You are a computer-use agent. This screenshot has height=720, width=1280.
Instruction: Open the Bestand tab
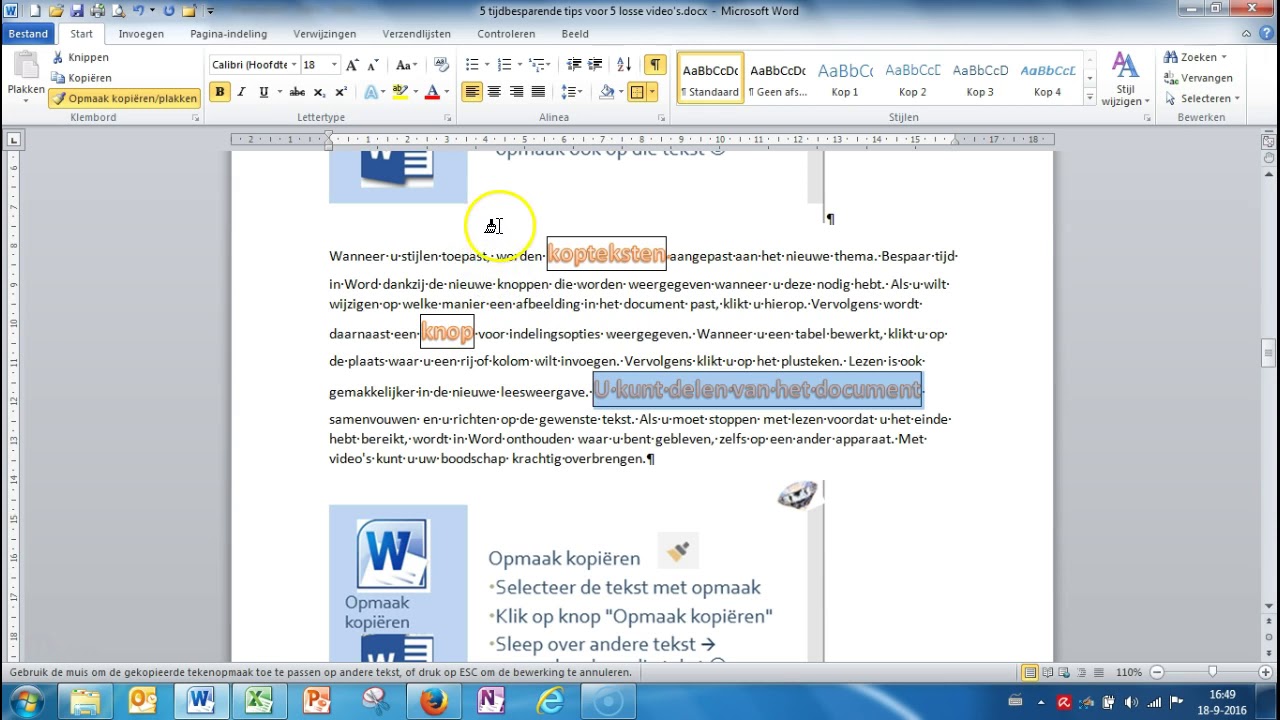coord(28,34)
